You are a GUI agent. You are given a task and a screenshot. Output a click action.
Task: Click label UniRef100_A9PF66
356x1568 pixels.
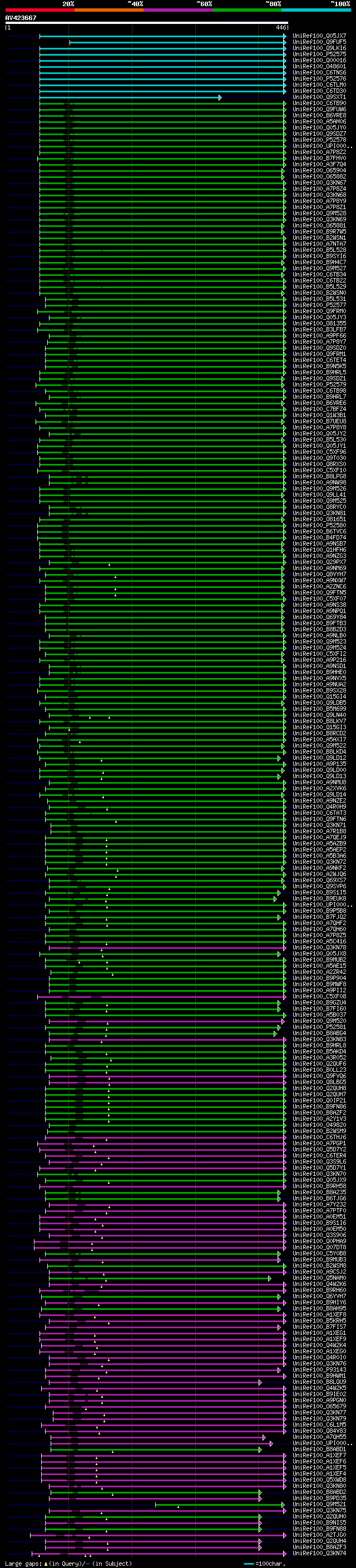(x=319, y=335)
